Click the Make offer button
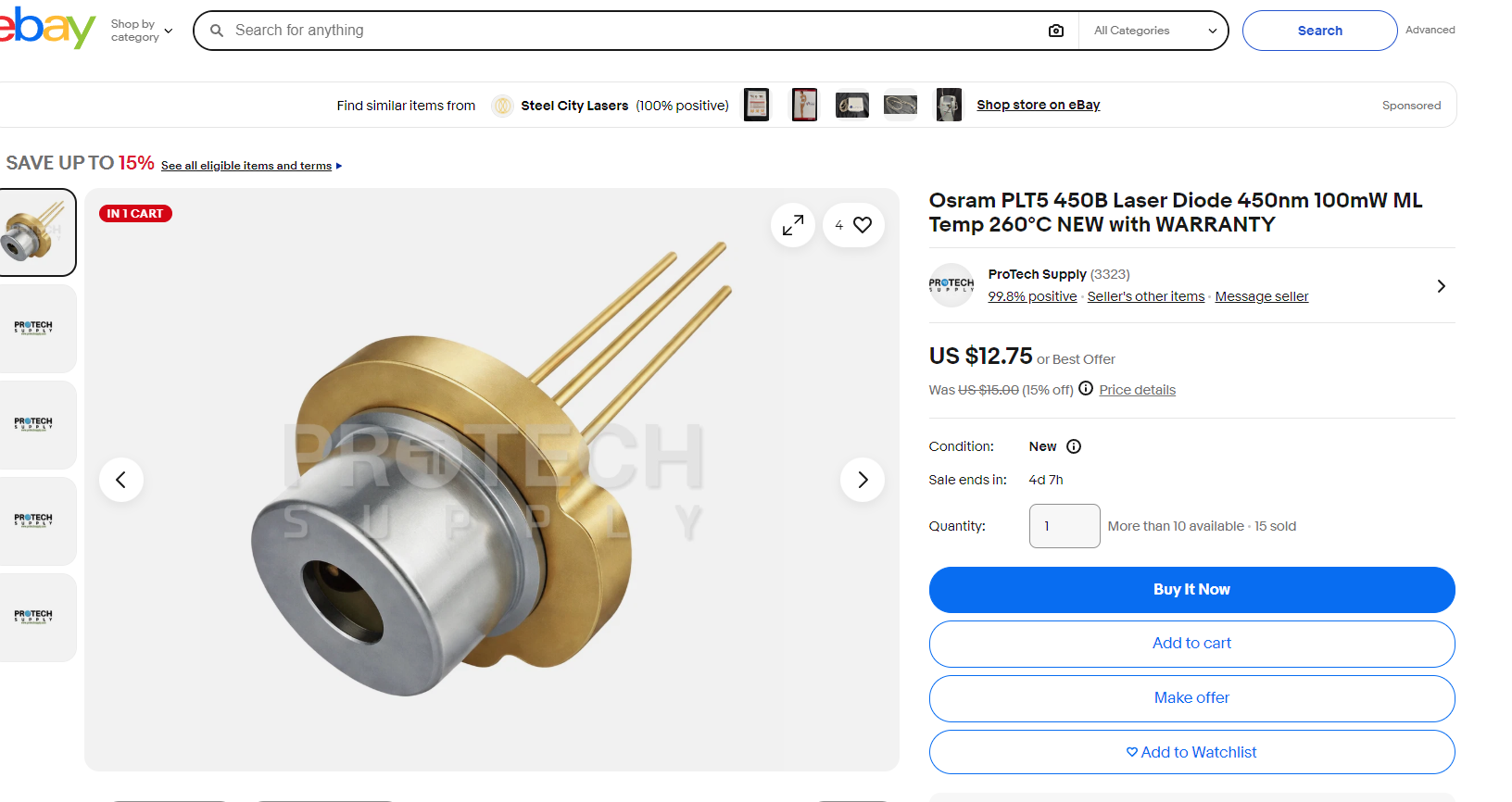The height and width of the screenshot is (802, 1512). click(1191, 698)
